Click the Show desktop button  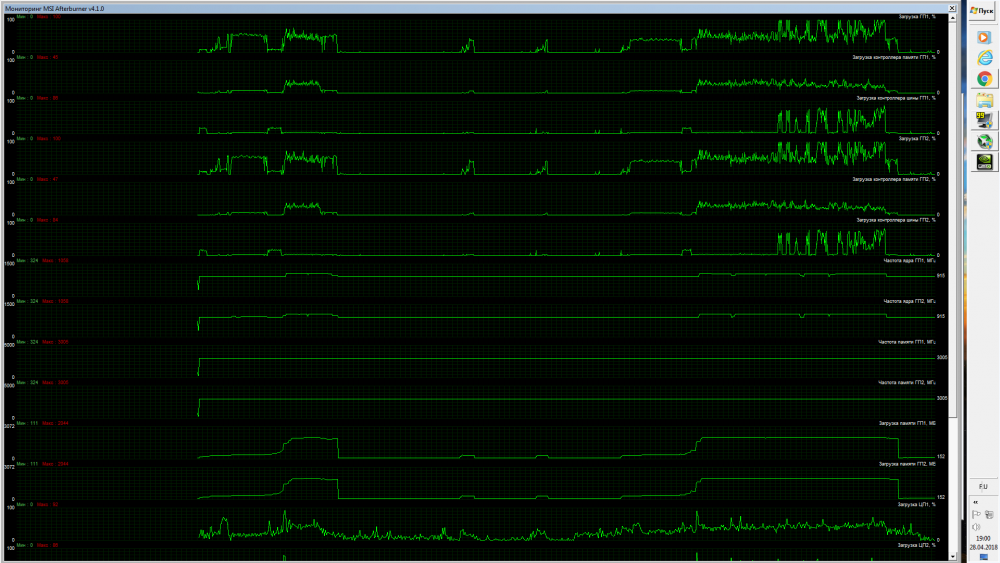tap(983, 558)
